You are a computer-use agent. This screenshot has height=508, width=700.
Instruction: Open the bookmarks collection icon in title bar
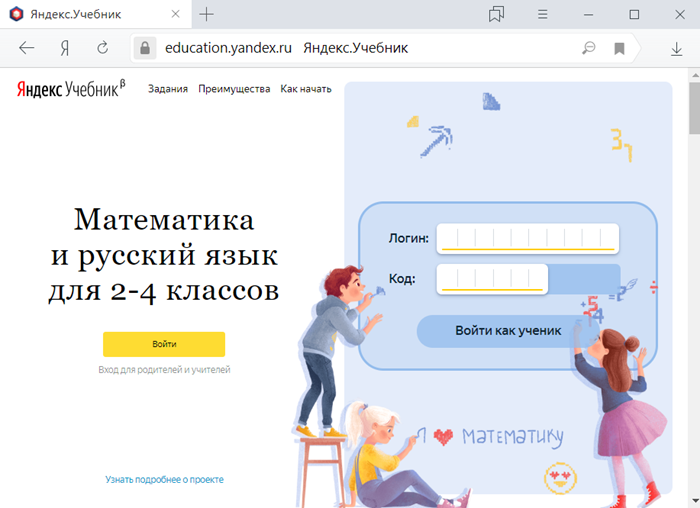(x=496, y=14)
